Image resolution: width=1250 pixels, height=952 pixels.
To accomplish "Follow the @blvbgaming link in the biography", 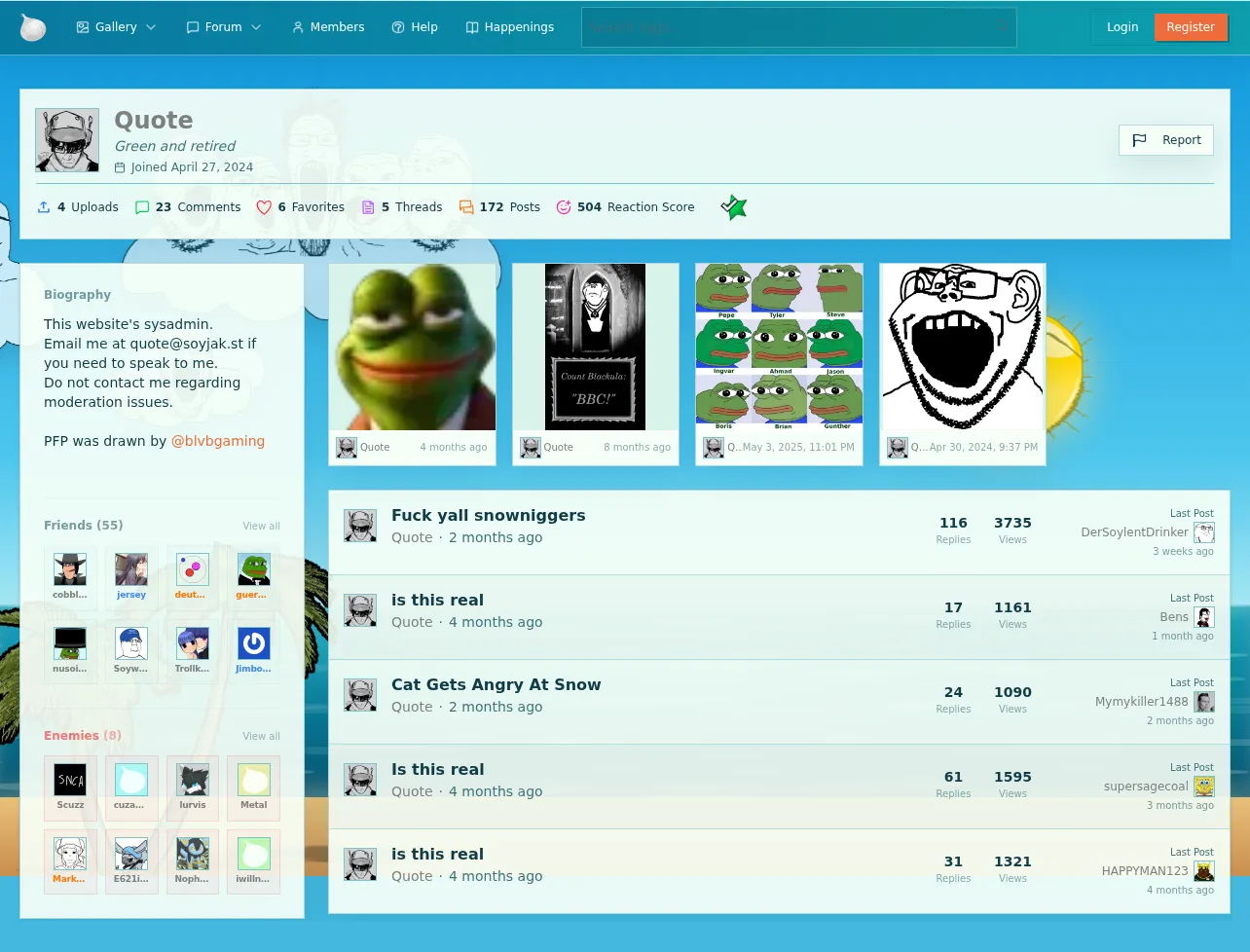I will coord(218,441).
